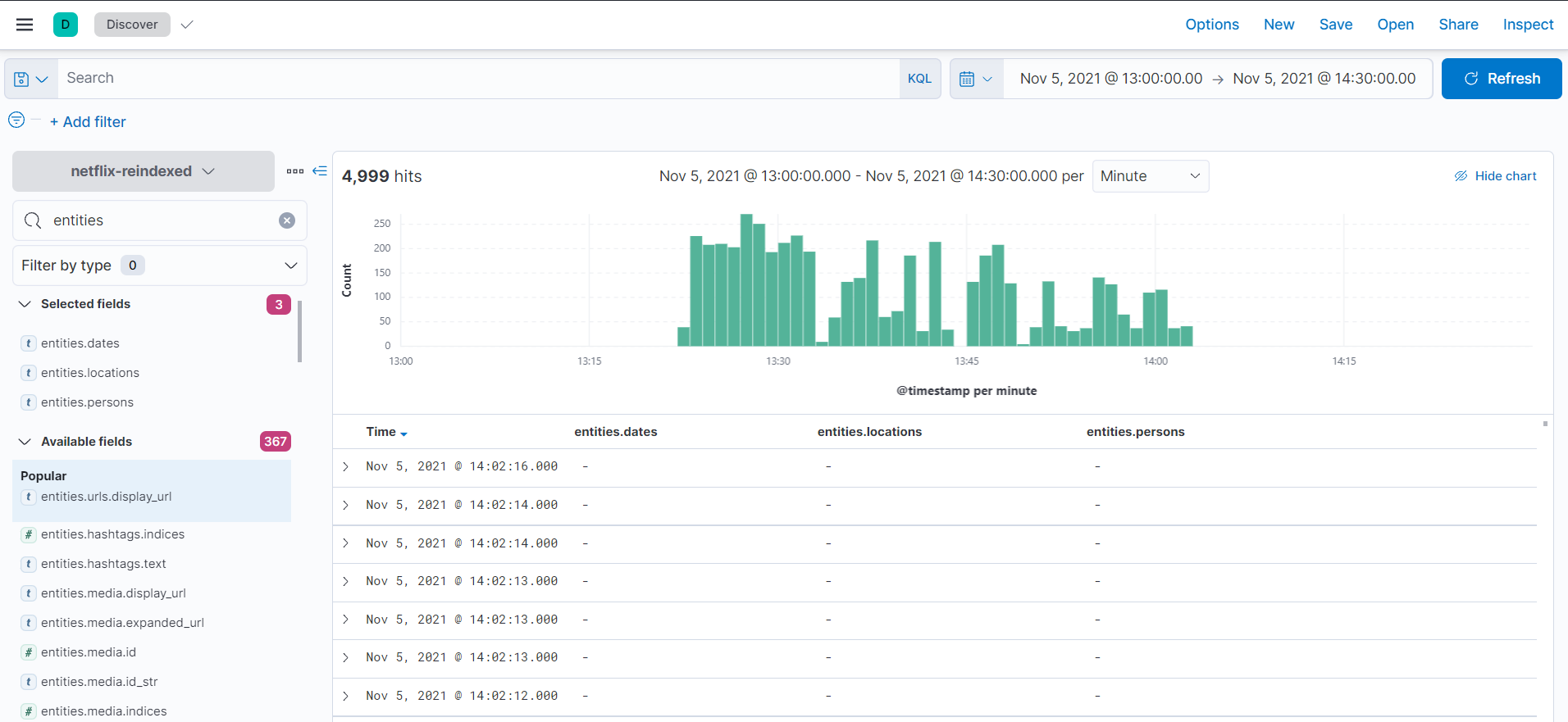Viewport: 1568px width, 722px height.
Task: Open the Minute interval dropdown
Action: tap(1151, 176)
